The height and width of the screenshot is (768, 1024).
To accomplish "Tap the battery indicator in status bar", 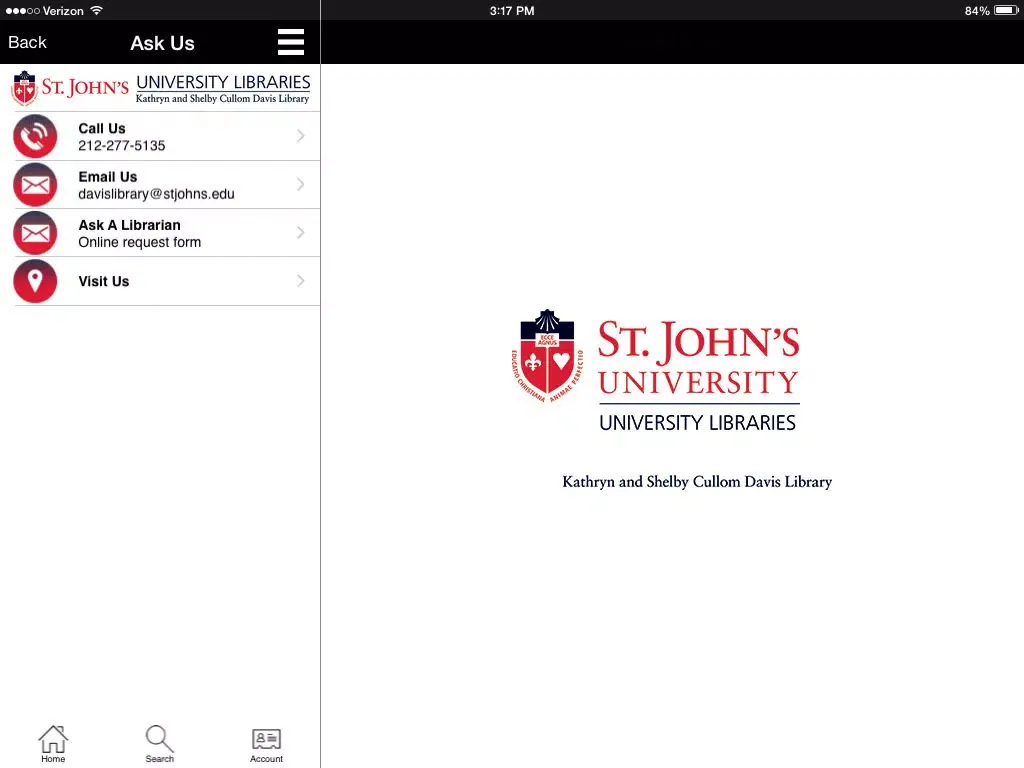I will [x=1006, y=10].
